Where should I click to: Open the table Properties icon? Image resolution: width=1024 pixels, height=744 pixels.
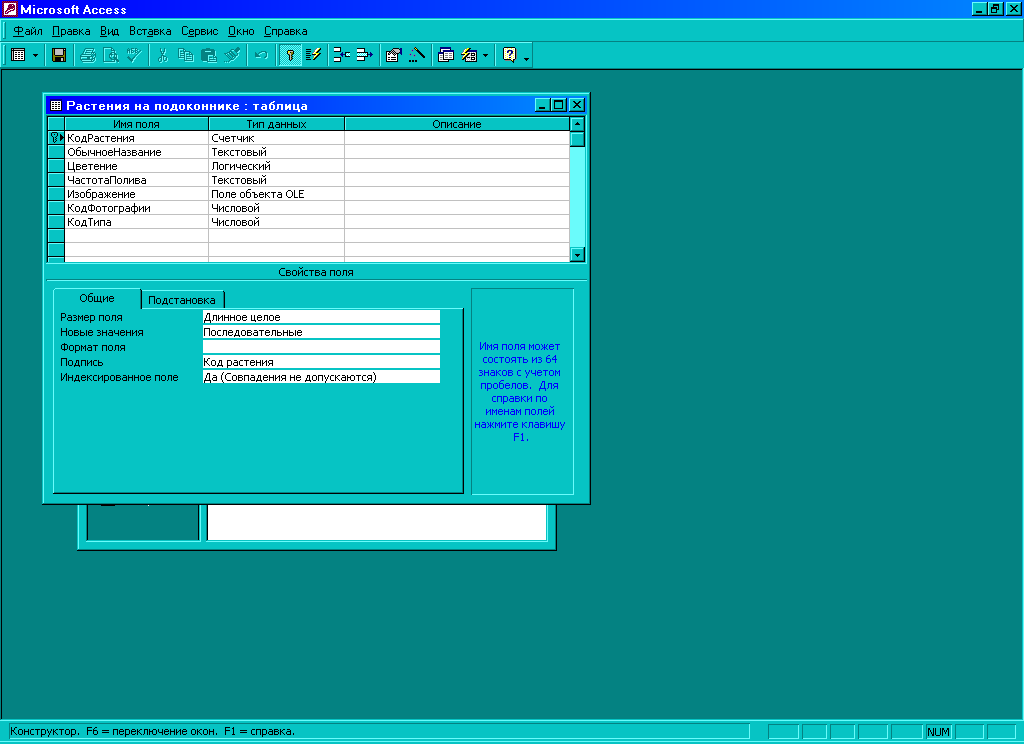click(x=393, y=55)
